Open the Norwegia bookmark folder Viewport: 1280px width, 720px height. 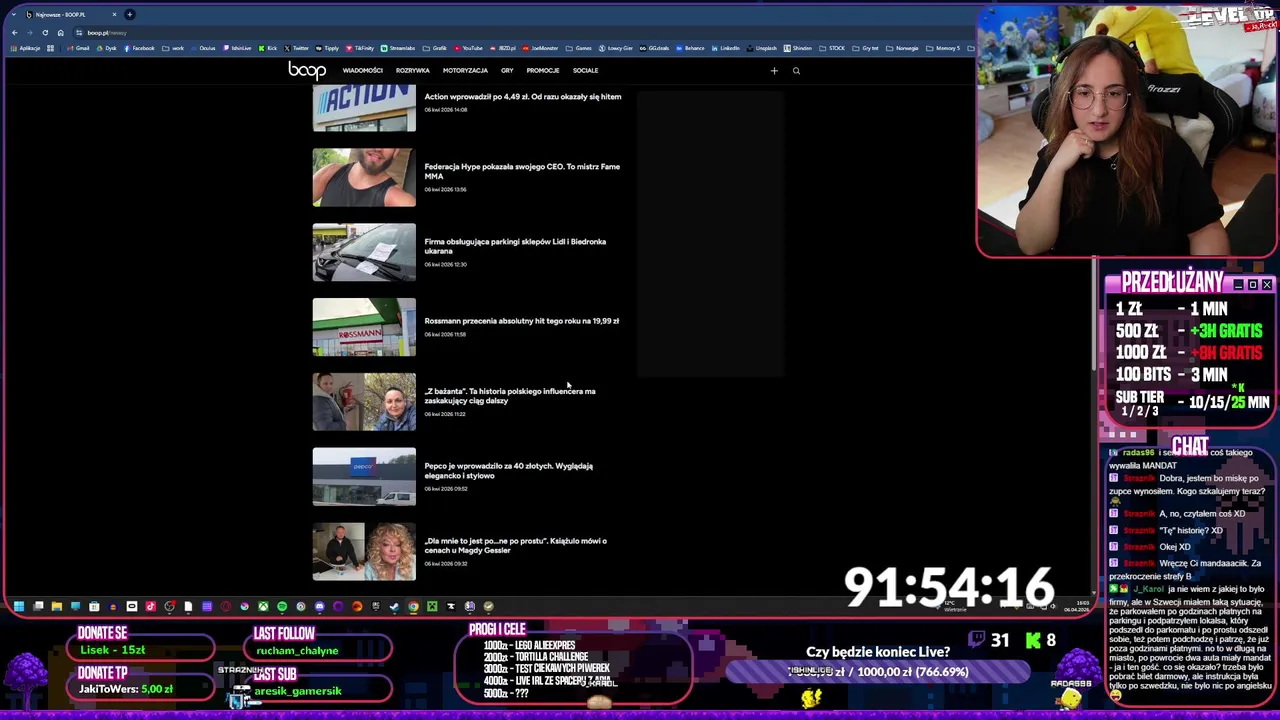[x=900, y=48]
